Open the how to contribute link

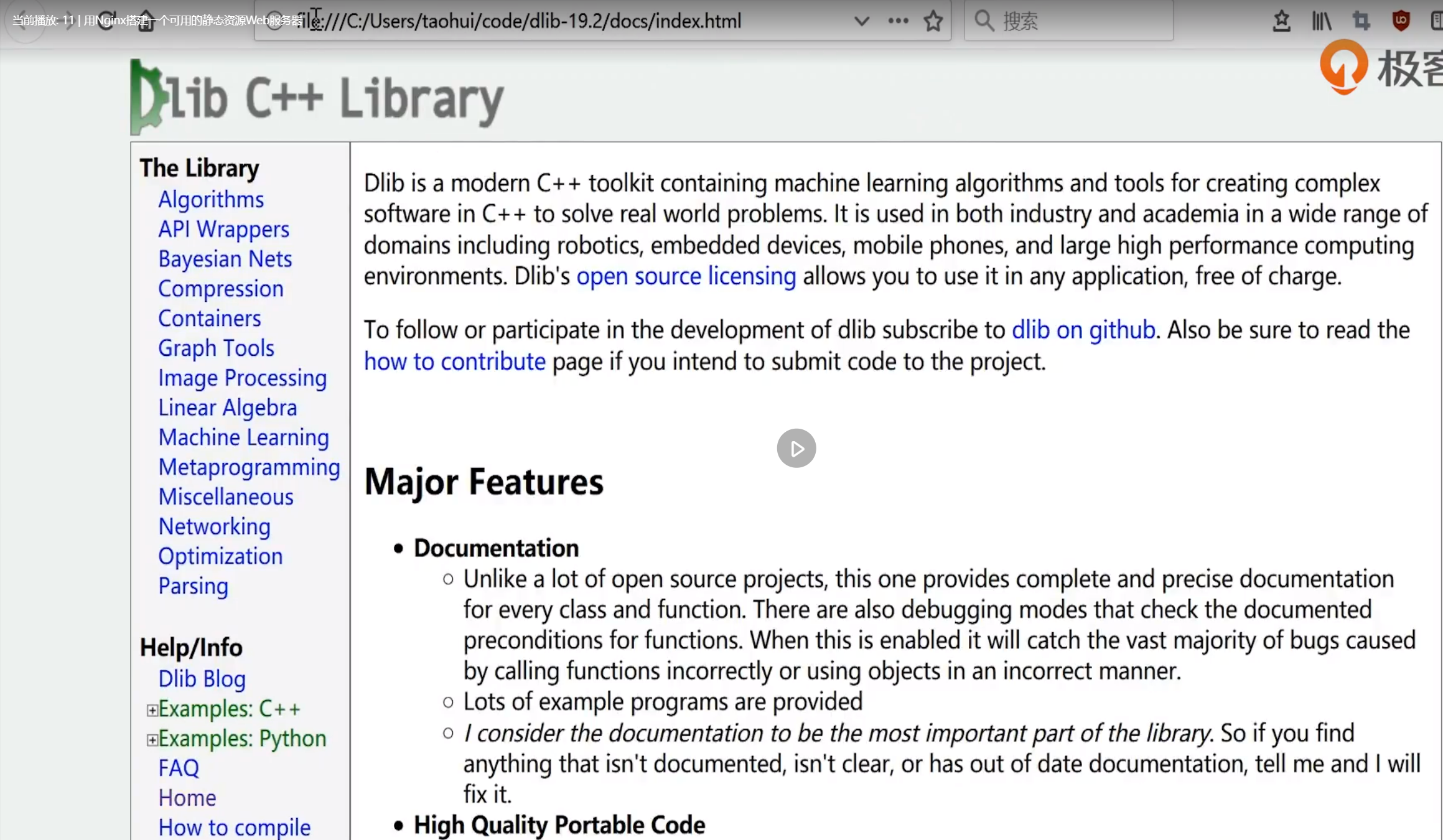point(455,362)
